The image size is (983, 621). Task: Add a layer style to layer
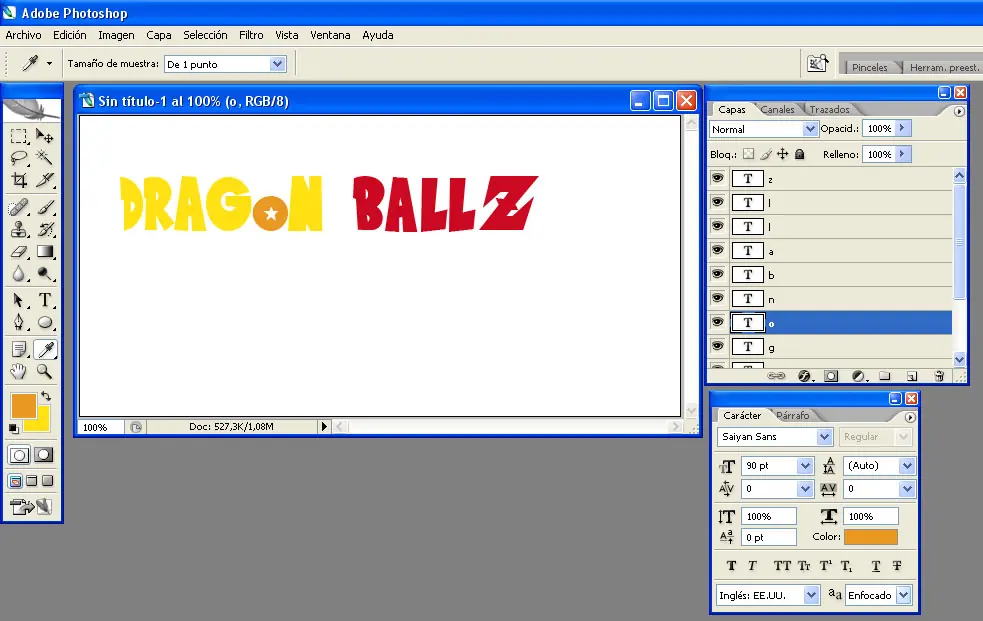(804, 376)
